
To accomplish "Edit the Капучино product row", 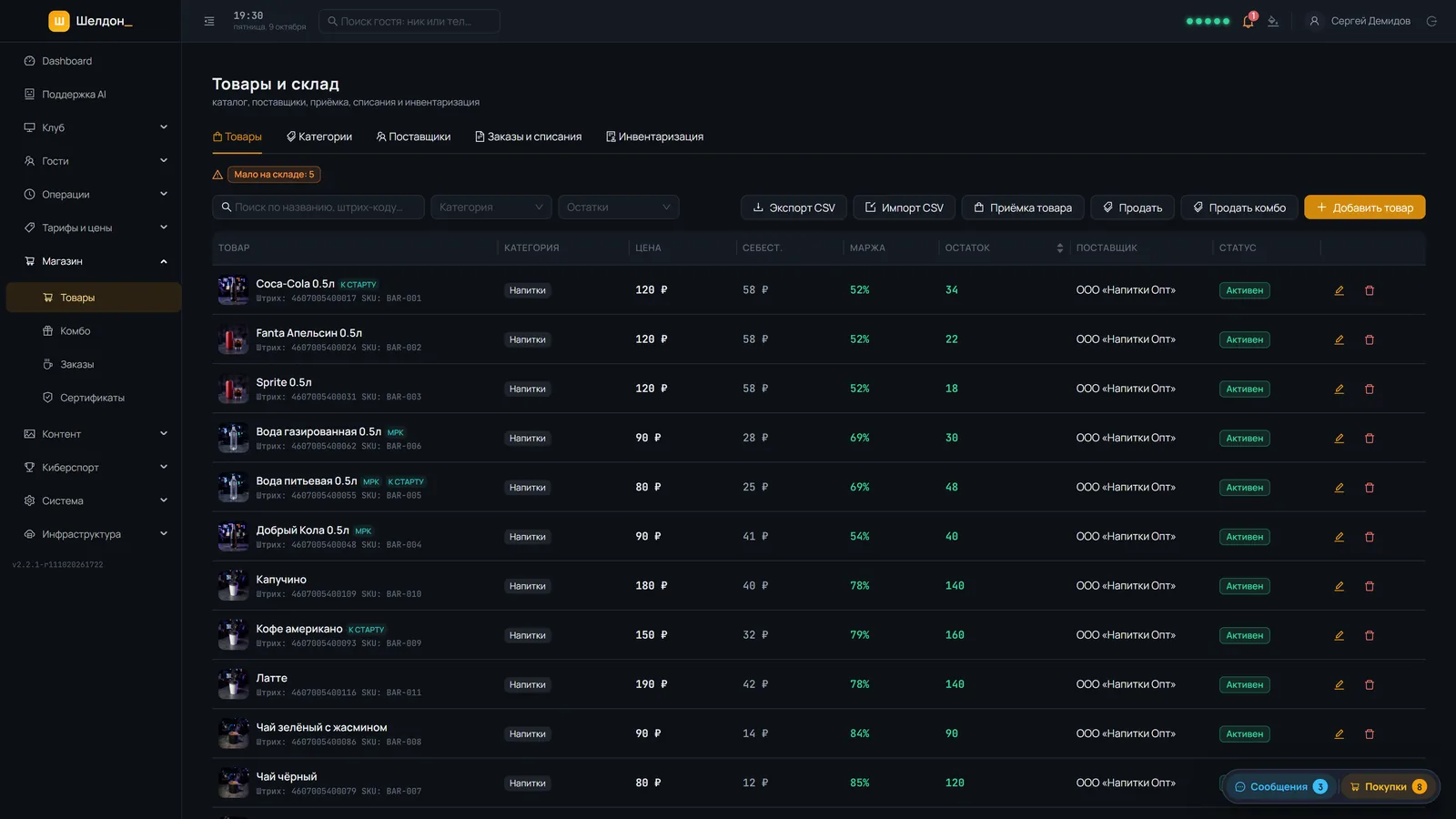I will (x=1339, y=586).
